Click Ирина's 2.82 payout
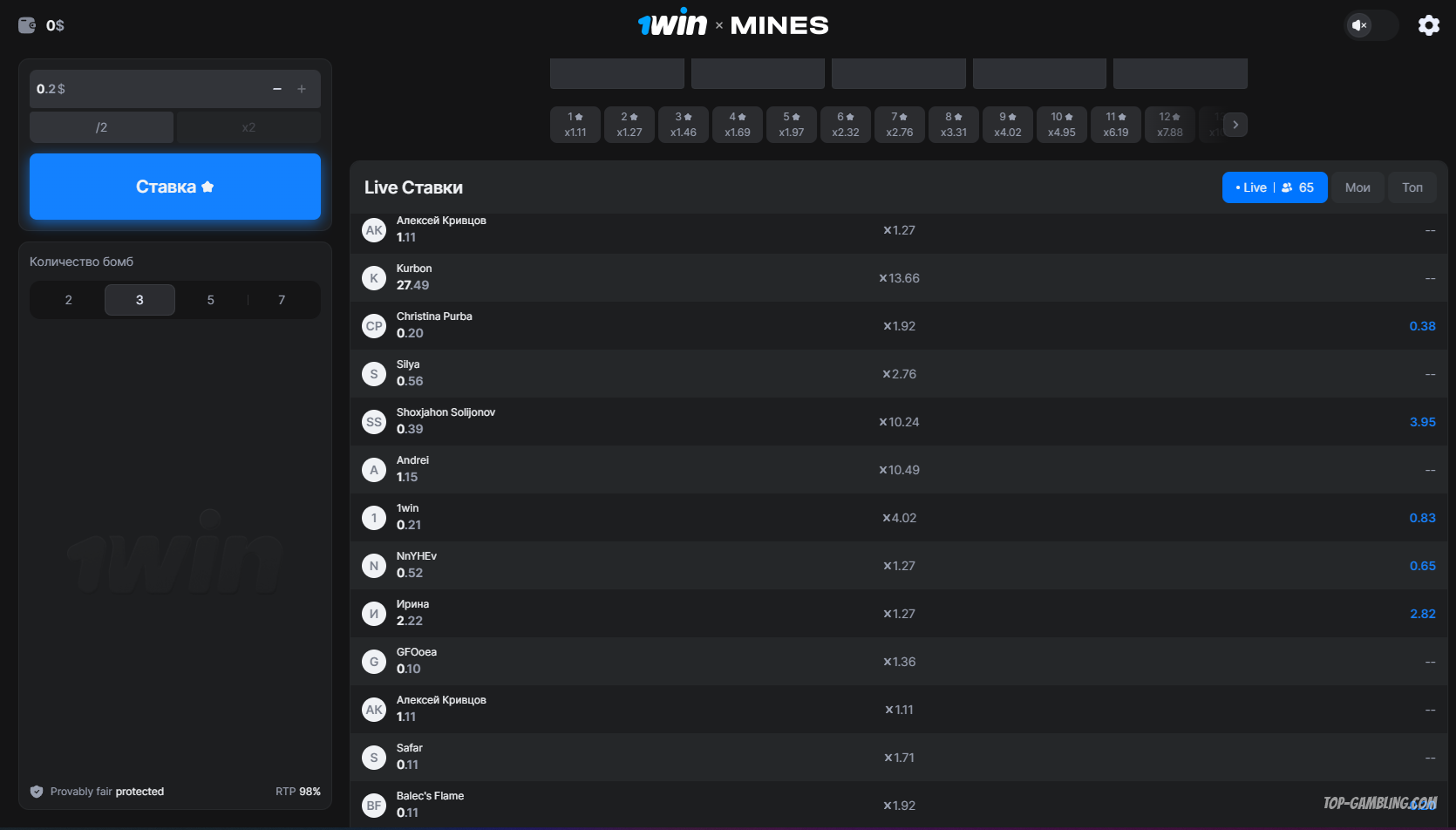1456x830 pixels. [x=1422, y=614]
